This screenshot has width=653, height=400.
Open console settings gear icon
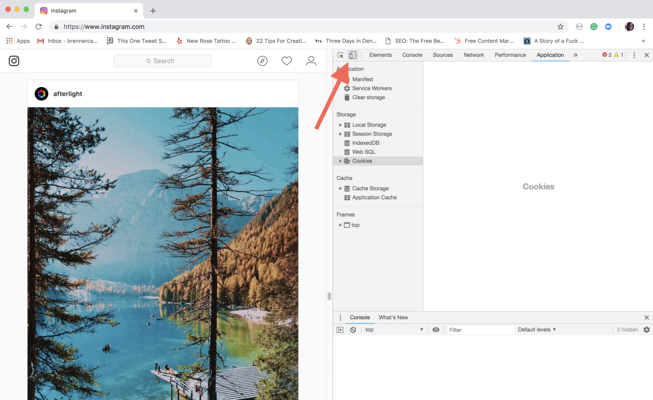pos(646,330)
